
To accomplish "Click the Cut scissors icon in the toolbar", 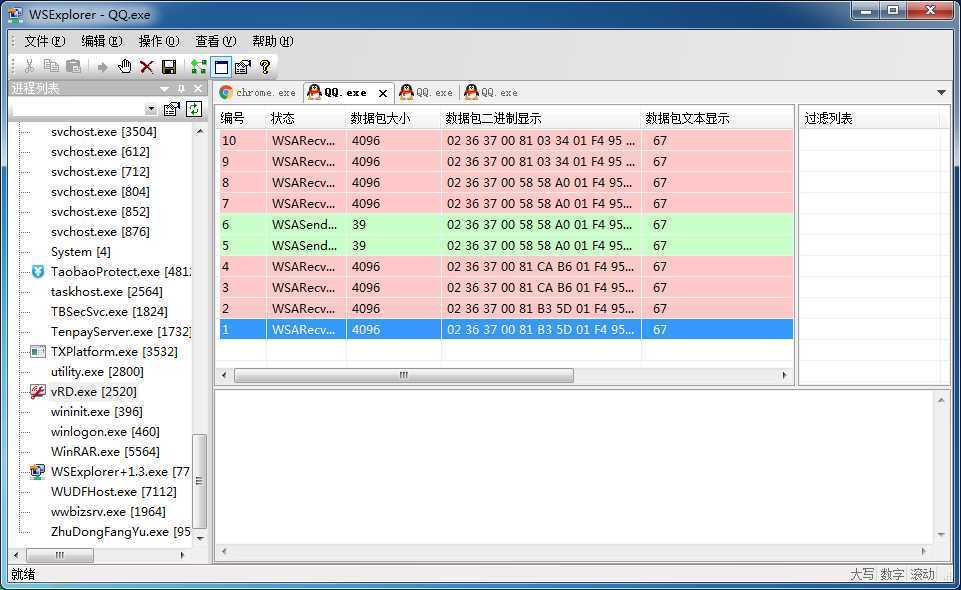I will [29, 66].
